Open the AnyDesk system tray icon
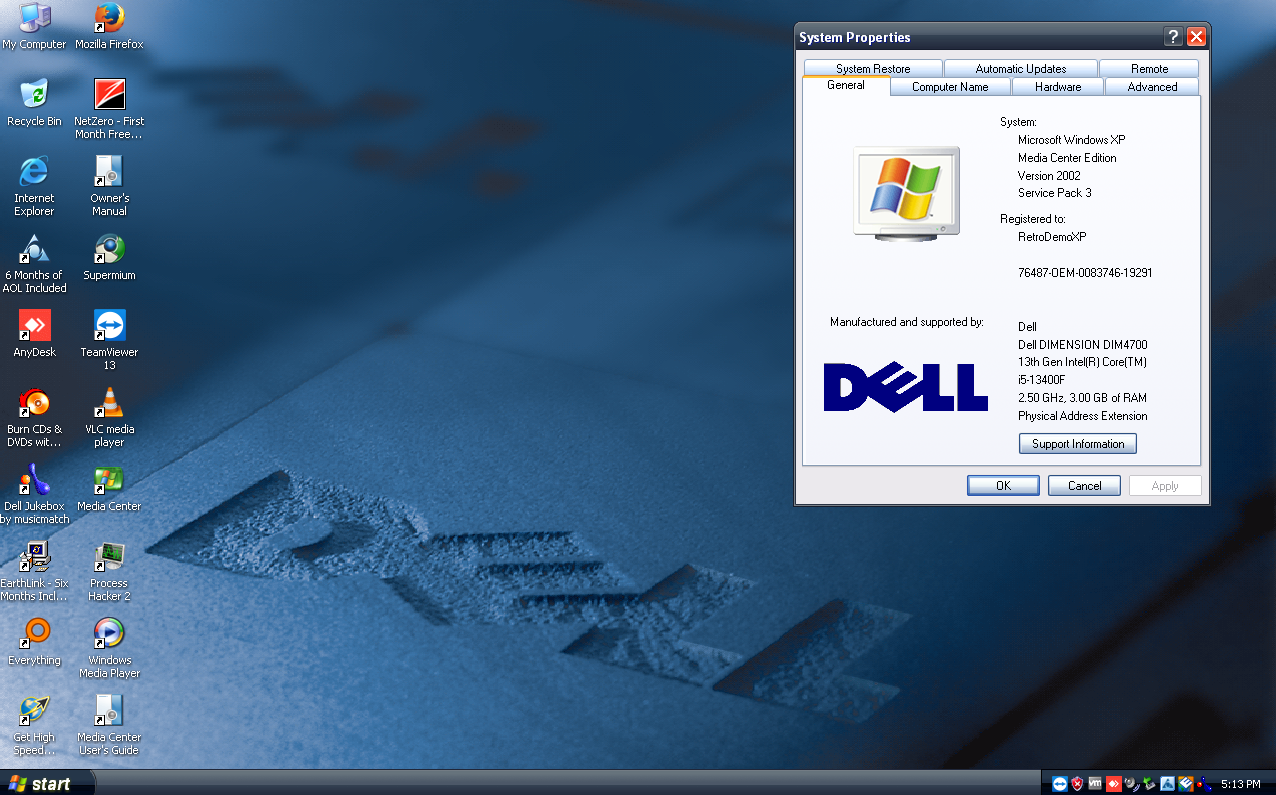This screenshot has height=795, width=1276. (1113, 783)
